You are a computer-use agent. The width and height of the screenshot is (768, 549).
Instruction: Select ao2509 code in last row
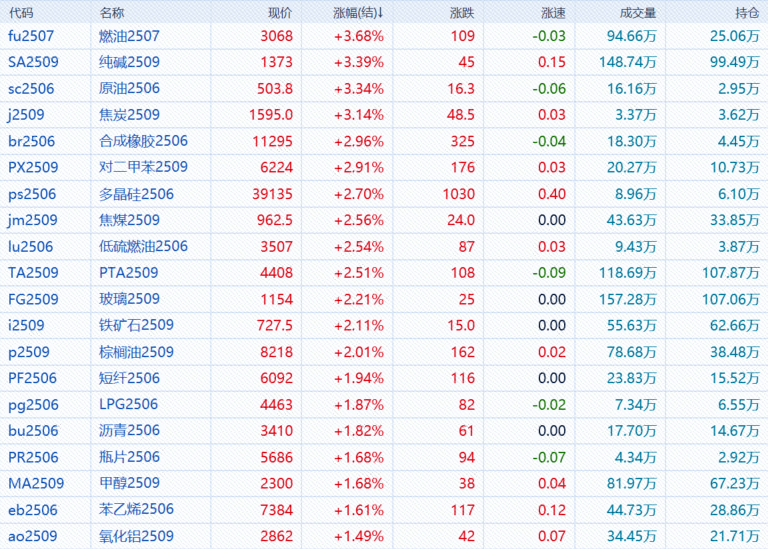(33, 536)
